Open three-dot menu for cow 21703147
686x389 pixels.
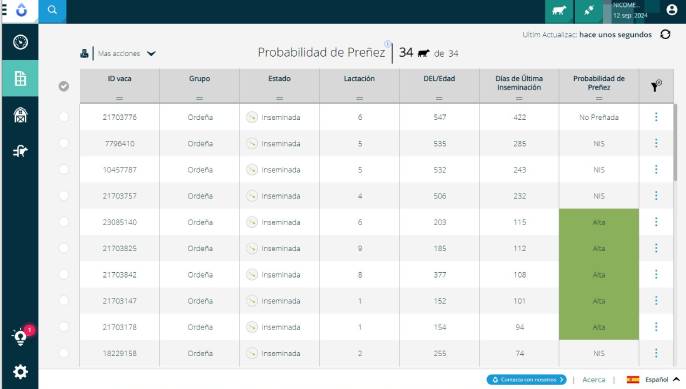coord(656,301)
